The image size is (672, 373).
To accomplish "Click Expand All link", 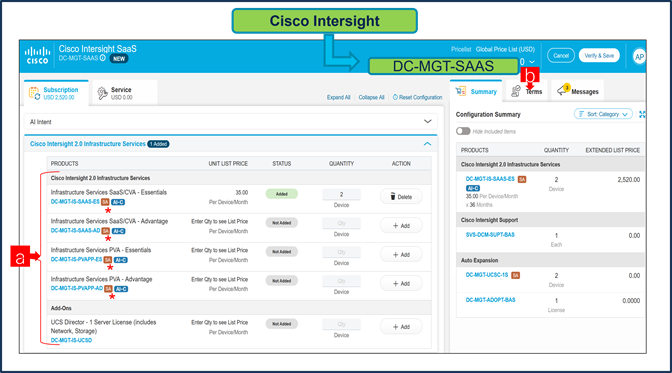I will [339, 97].
